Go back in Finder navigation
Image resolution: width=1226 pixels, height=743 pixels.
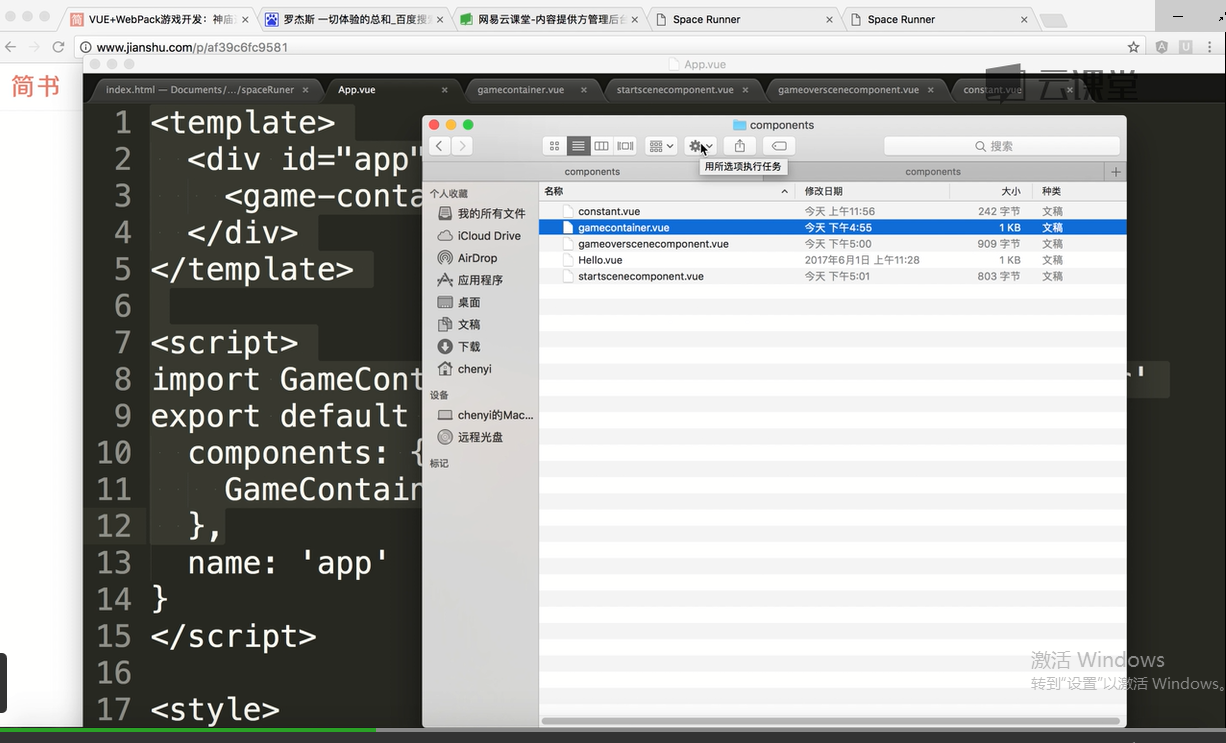point(439,146)
